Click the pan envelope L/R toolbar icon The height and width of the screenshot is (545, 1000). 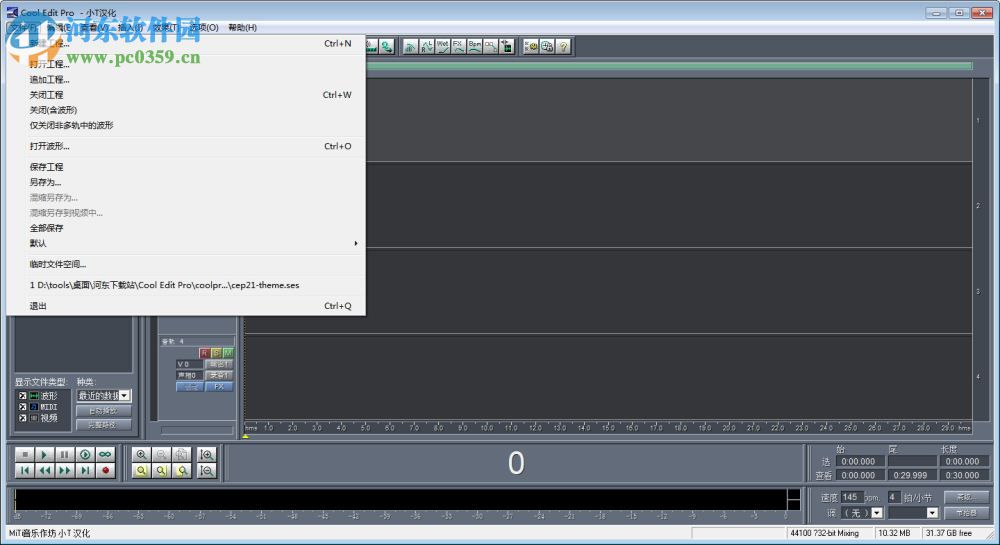(x=427, y=46)
